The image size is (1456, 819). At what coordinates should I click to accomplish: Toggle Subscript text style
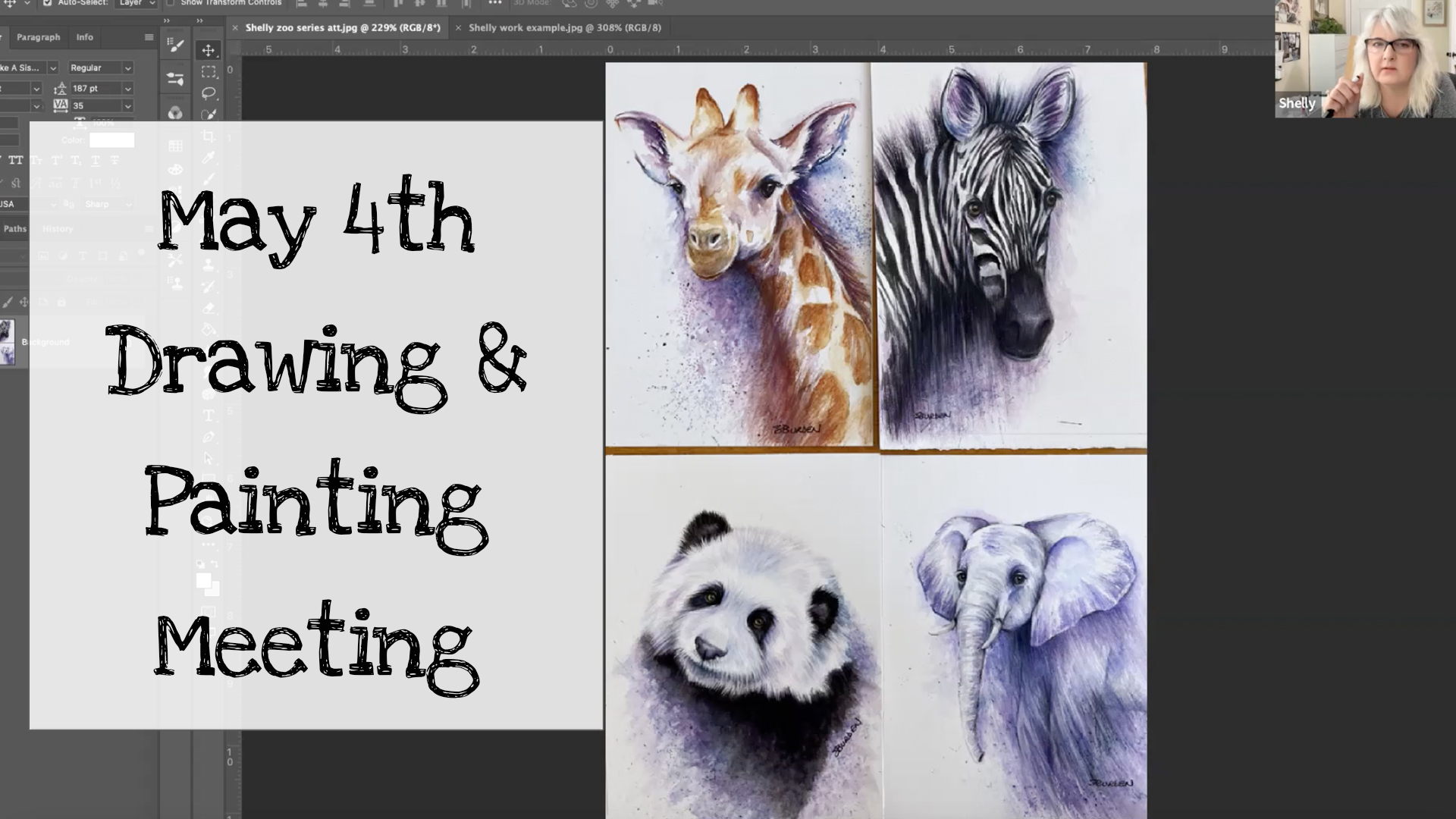click(76, 161)
